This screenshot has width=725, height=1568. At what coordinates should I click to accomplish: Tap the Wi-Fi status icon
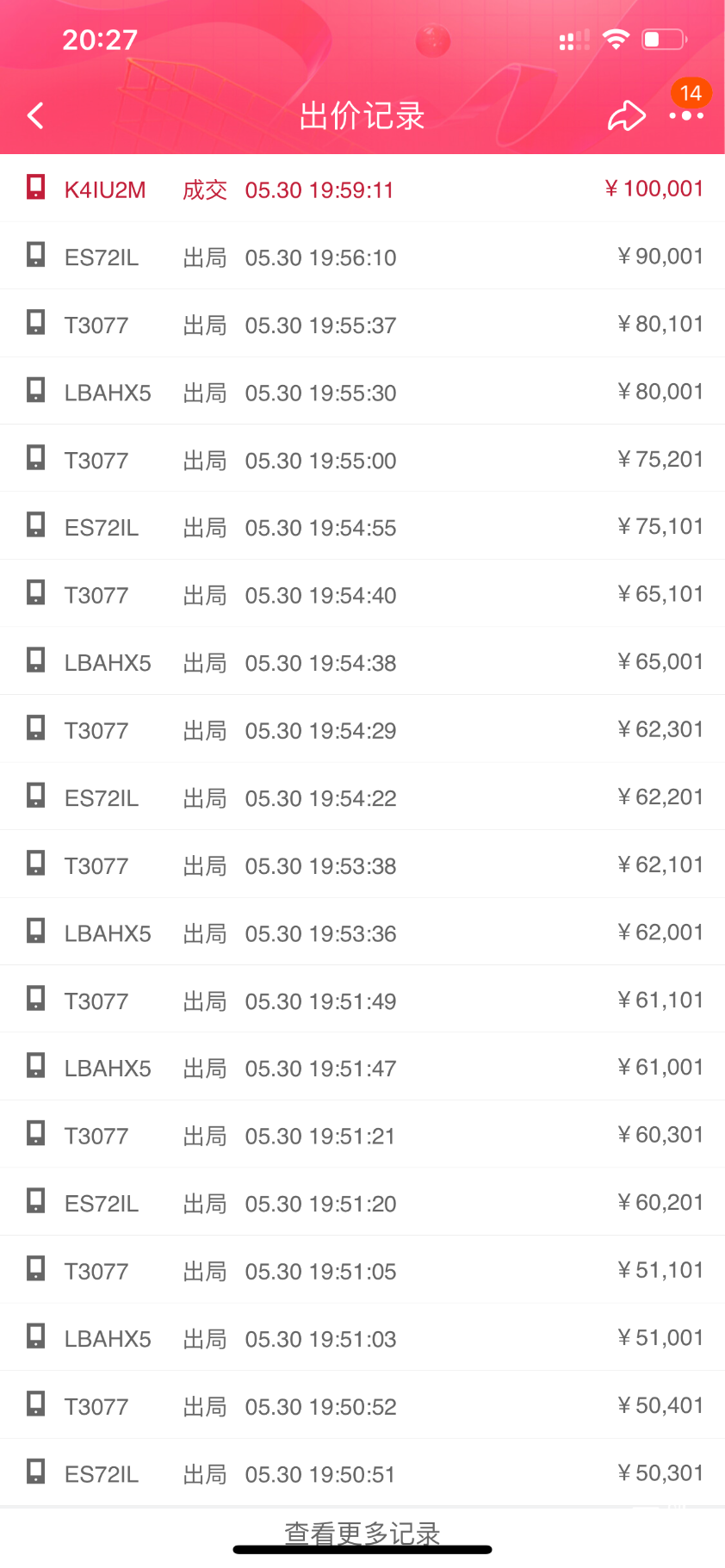click(x=615, y=40)
